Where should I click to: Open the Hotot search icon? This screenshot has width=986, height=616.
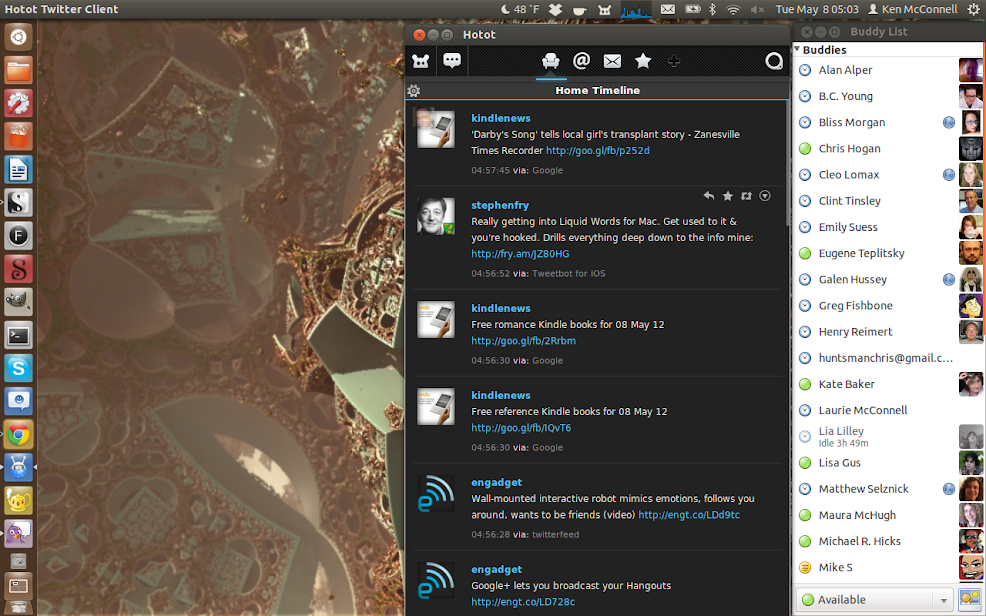[x=773, y=60]
